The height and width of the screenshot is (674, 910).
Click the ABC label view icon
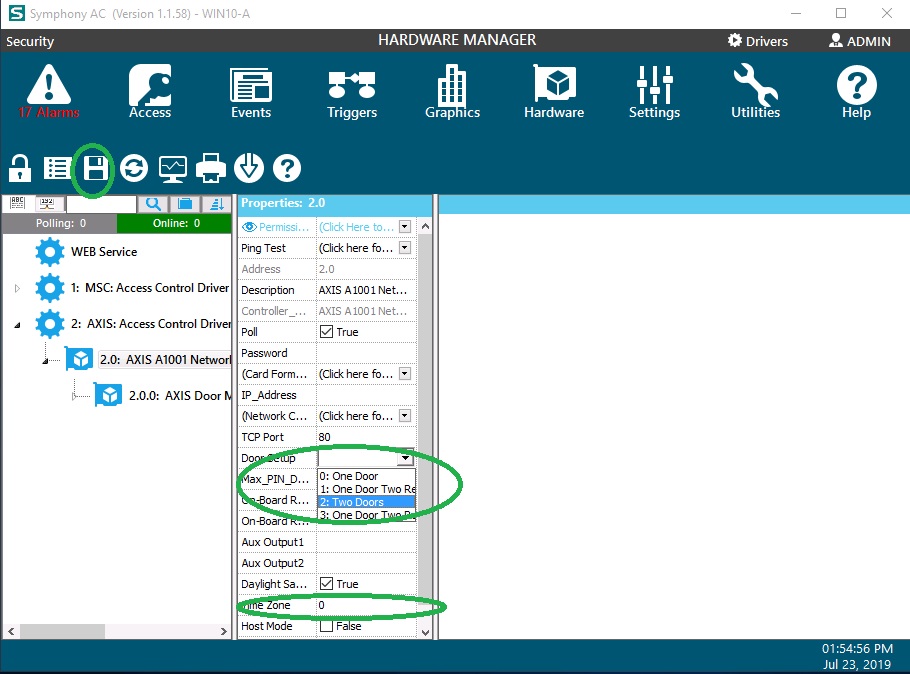[18, 203]
